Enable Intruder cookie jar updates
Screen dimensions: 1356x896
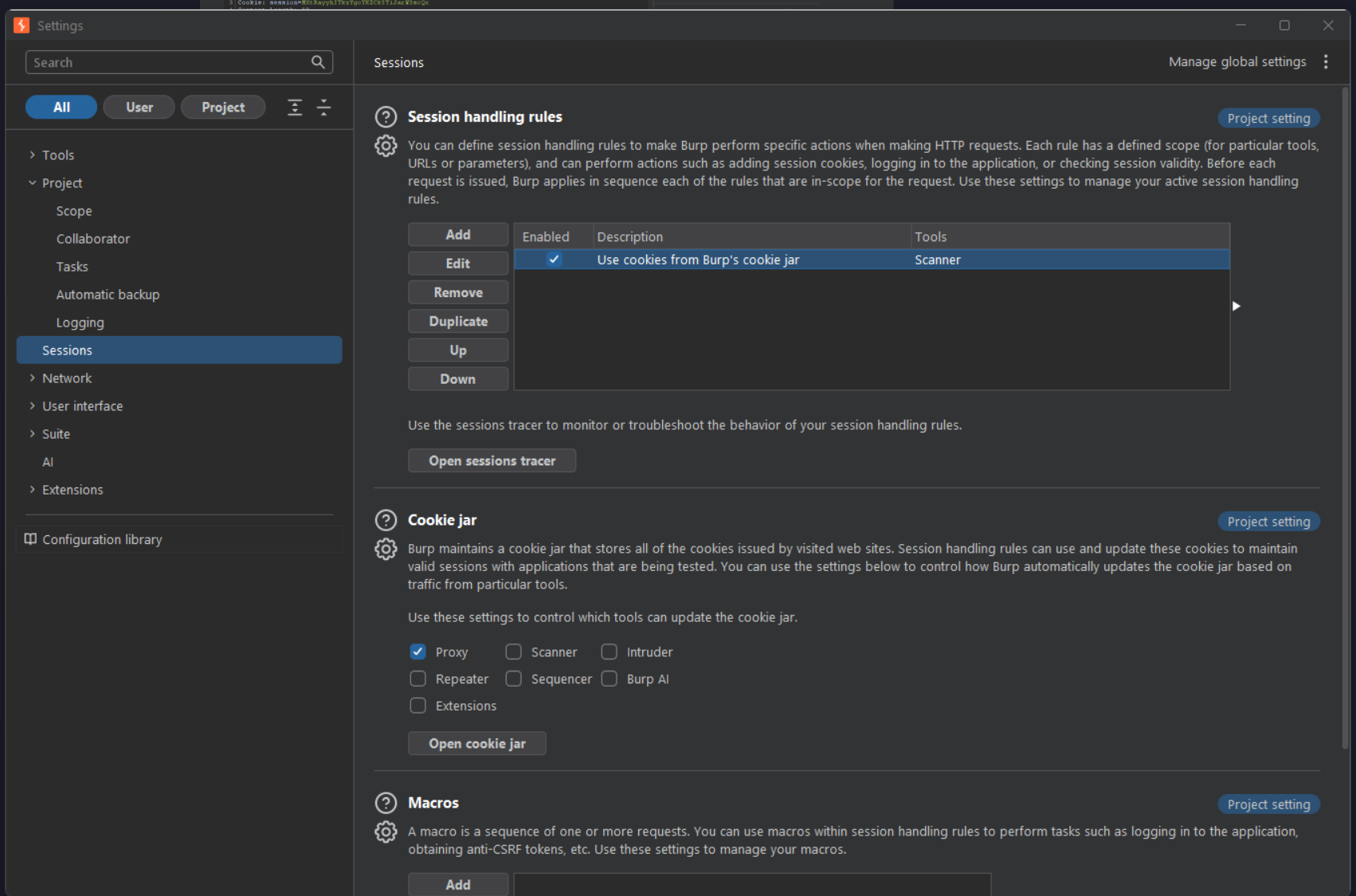click(x=609, y=652)
